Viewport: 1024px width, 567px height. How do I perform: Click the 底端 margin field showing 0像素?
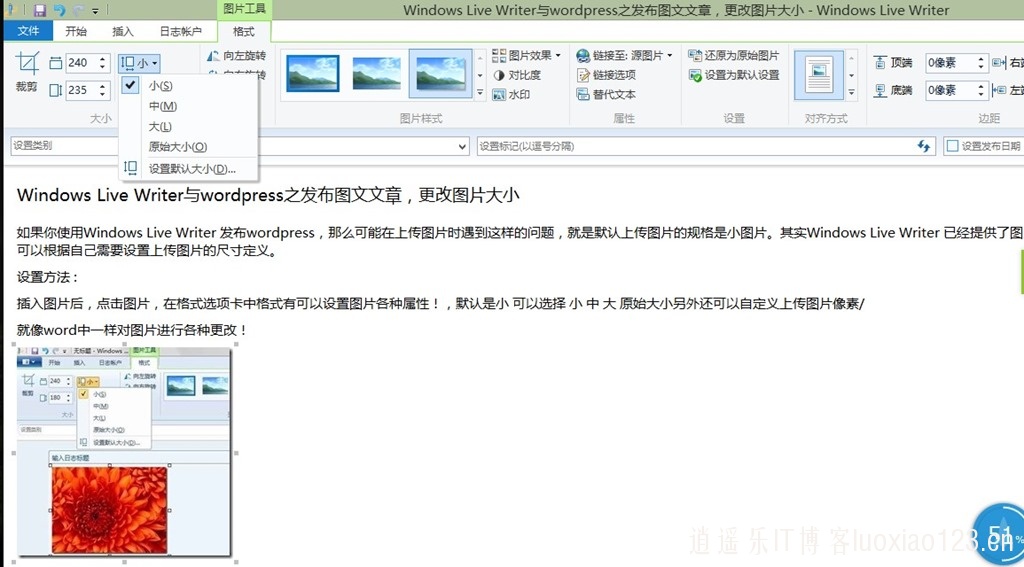[950, 89]
